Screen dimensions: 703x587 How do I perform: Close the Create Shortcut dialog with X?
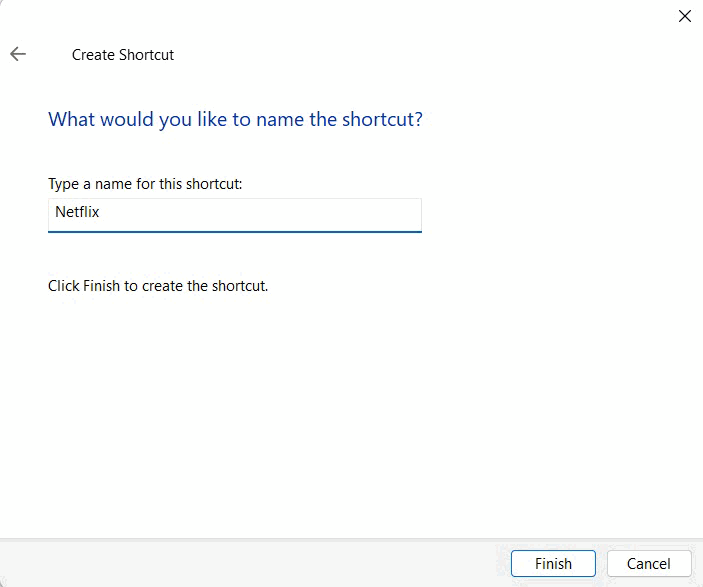685,16
